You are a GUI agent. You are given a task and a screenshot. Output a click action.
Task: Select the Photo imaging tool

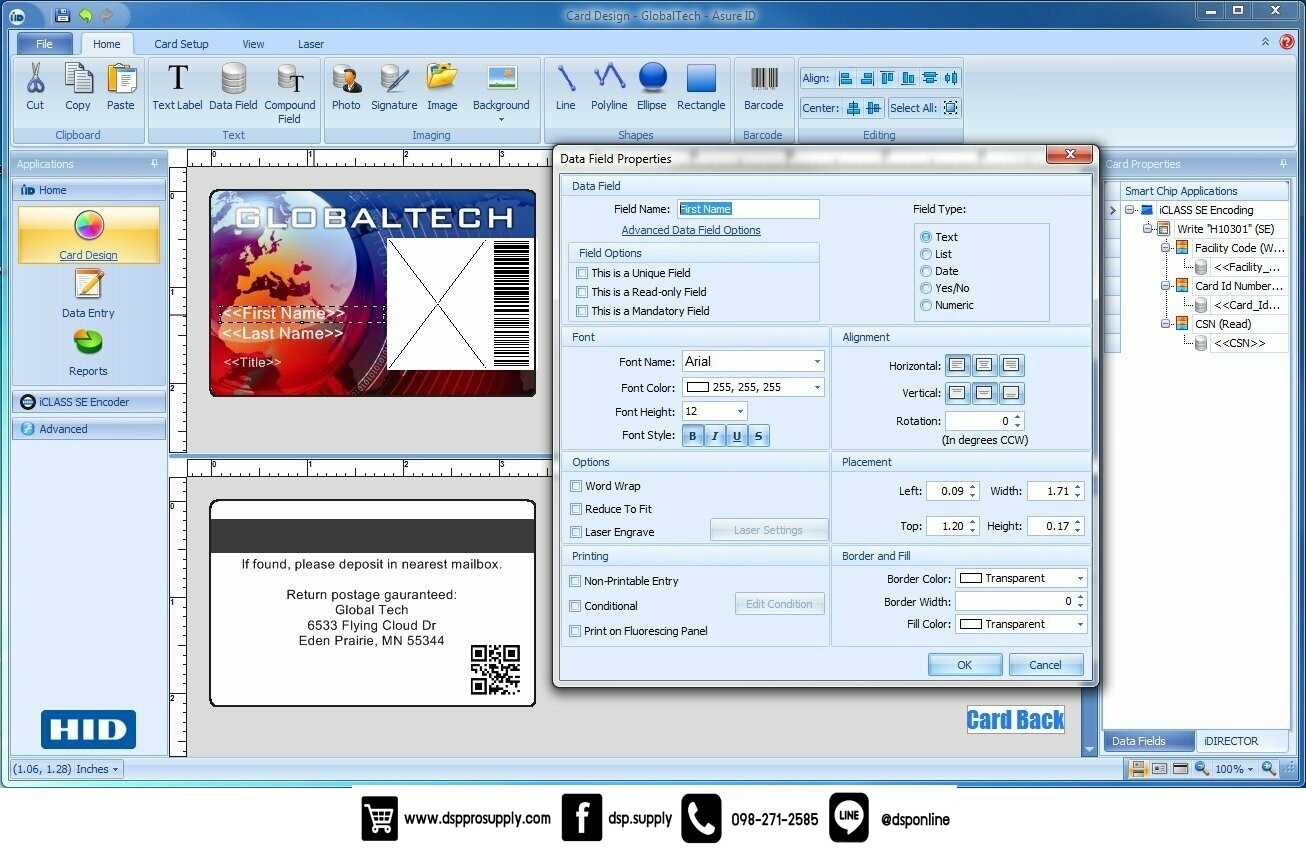pyautogui.click(x=346, y=88)
